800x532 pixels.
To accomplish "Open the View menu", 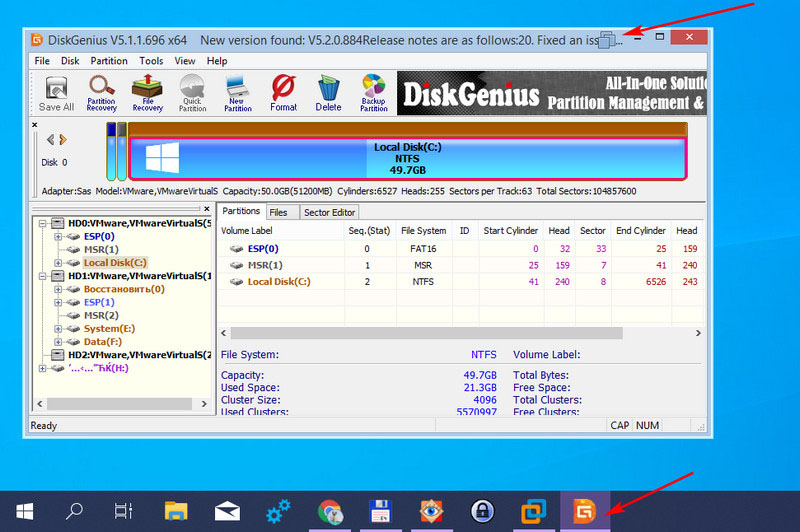I will pos(185,61).
